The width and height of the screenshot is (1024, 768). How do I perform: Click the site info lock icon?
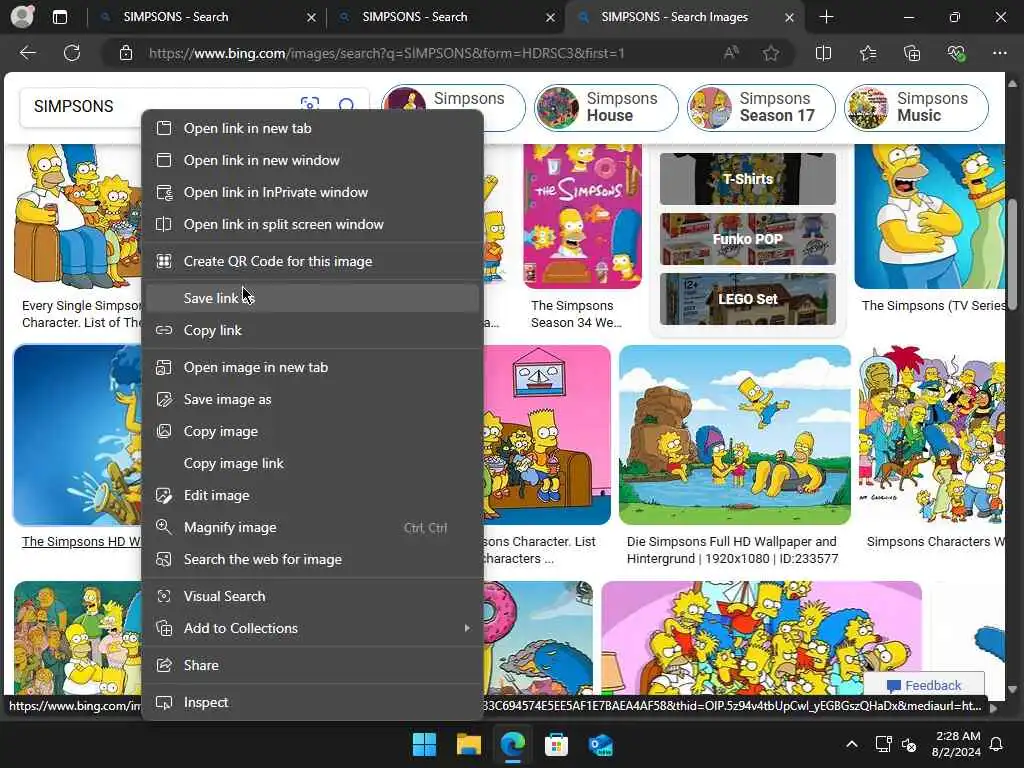click(x=126, y=53)
